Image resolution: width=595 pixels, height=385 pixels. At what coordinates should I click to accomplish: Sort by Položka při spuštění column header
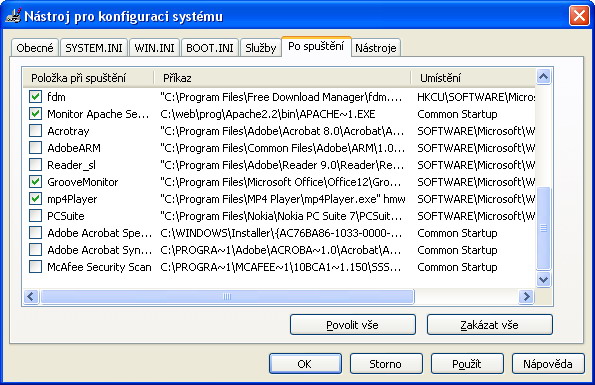(88, 78)
